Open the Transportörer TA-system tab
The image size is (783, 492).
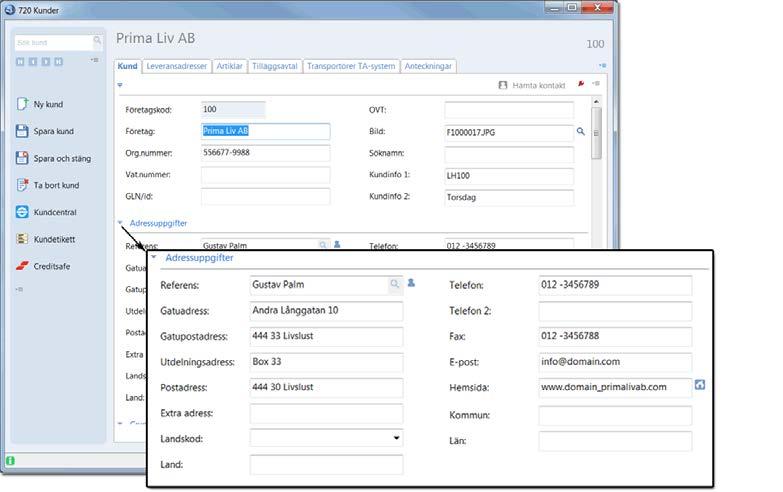pyautogui.click(x=351, y=66)
